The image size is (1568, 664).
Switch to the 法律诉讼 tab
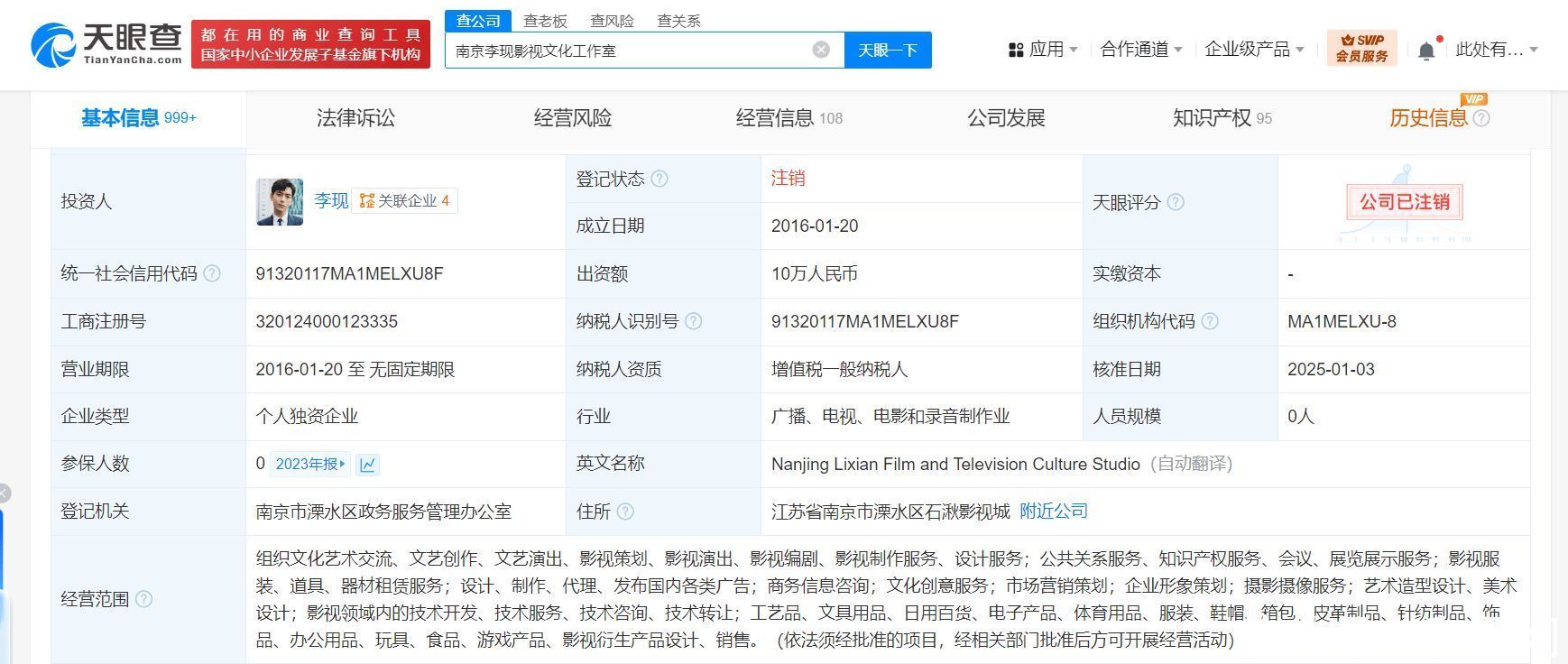coord(355,118)
